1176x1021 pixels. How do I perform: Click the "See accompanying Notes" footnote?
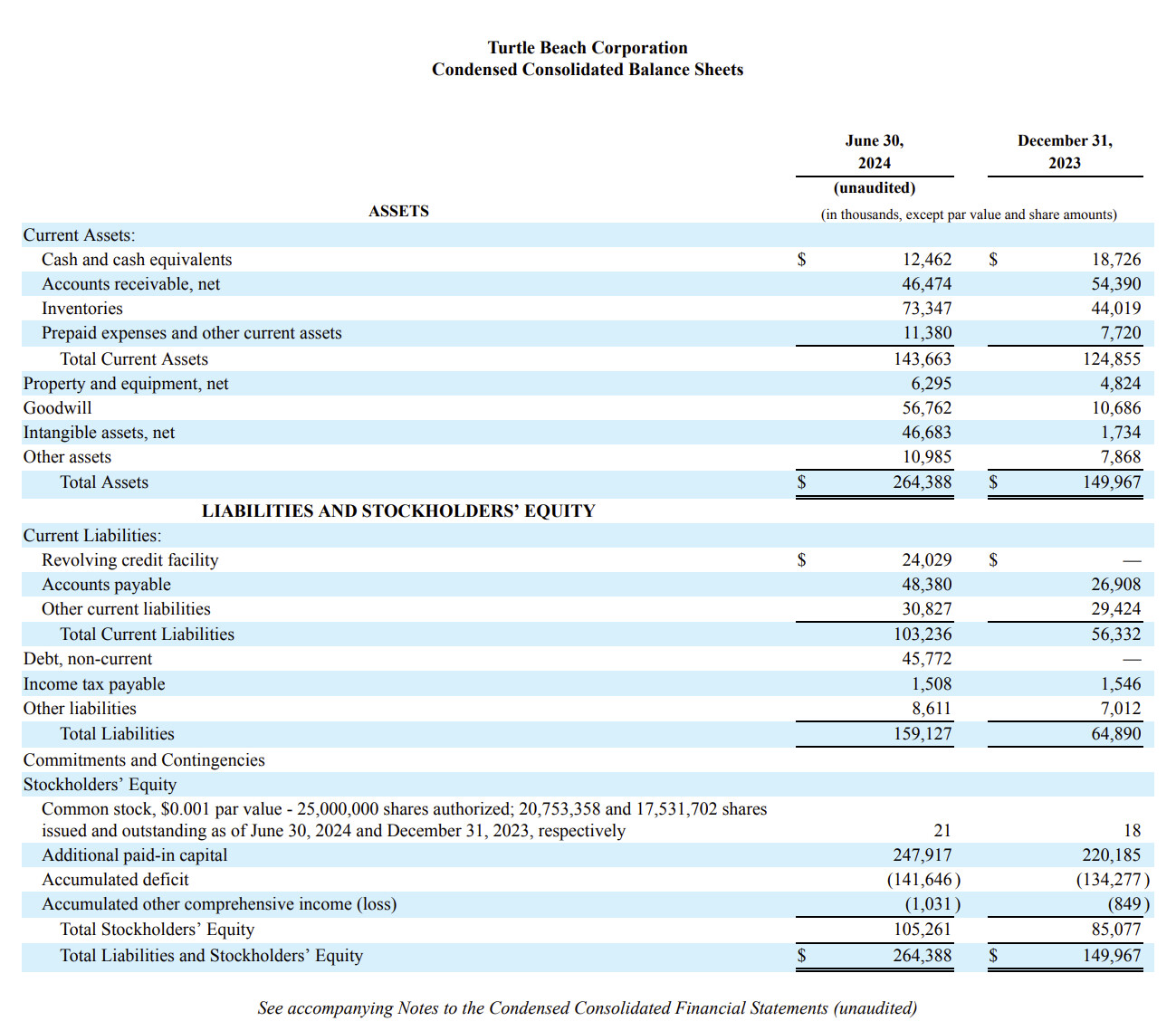[x=588, y=1008]
